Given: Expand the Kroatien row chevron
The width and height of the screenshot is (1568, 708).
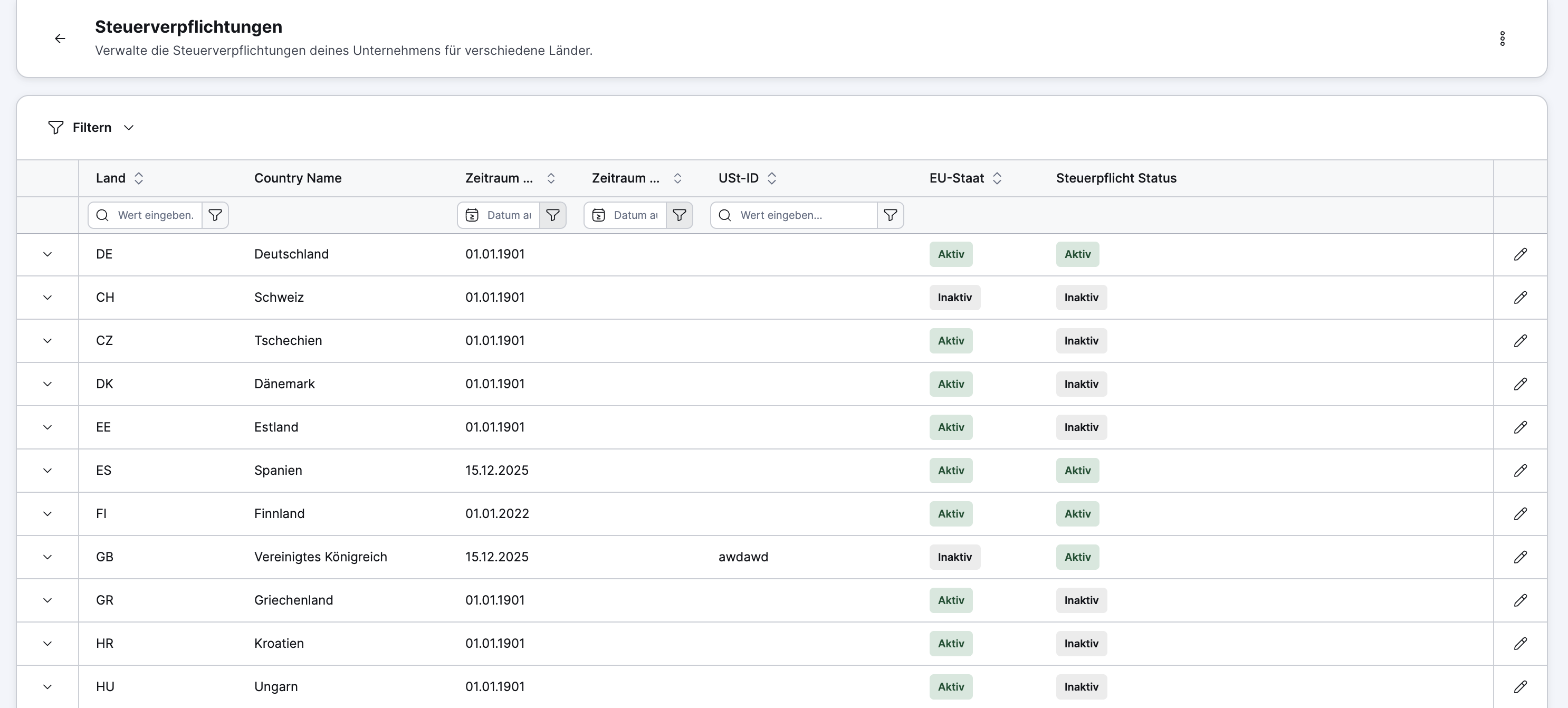Looking at the screenshot, I should point(47,644).
